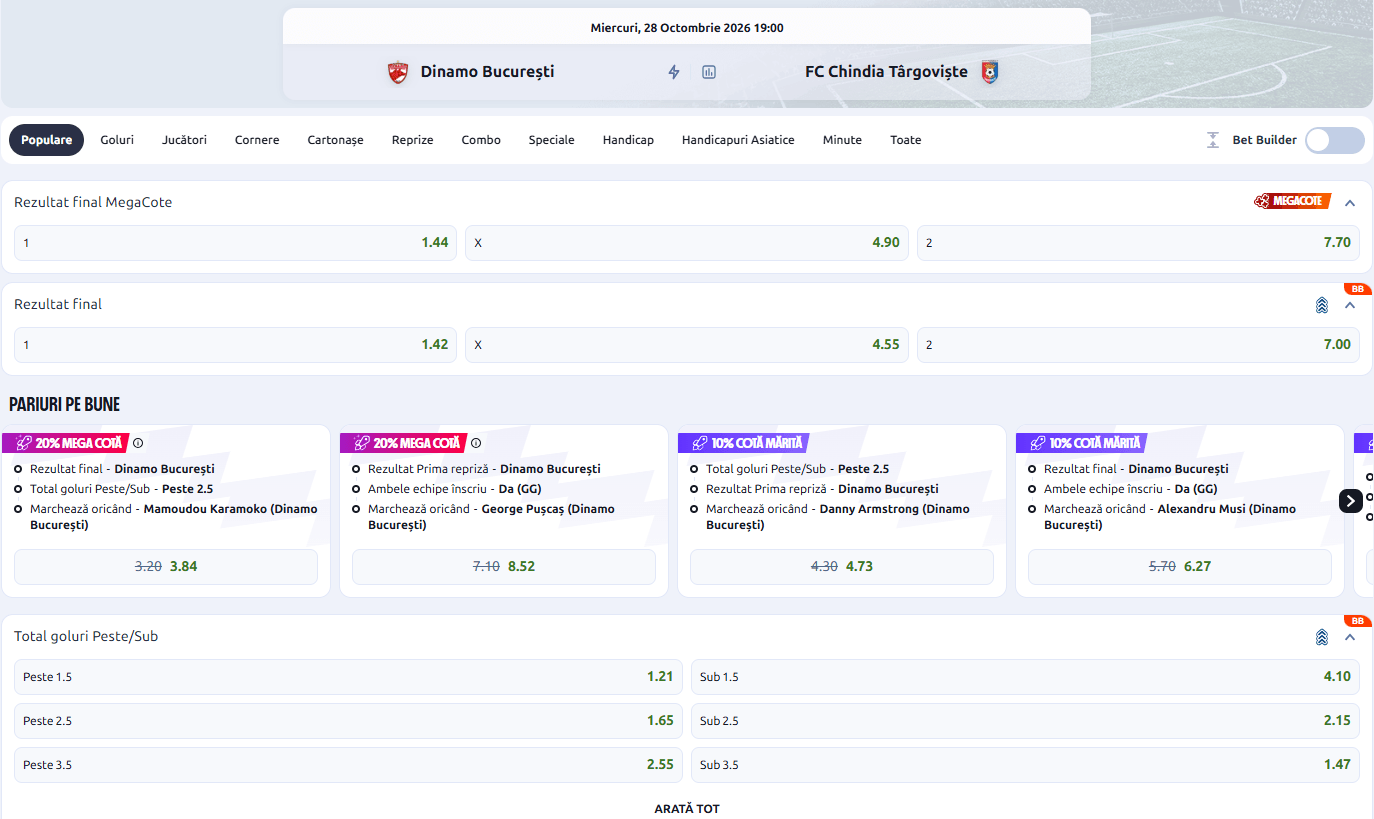The height and width of the screenshot is (819, 1374).
Task: Open the Minute tab
Action: coord(842,140)
